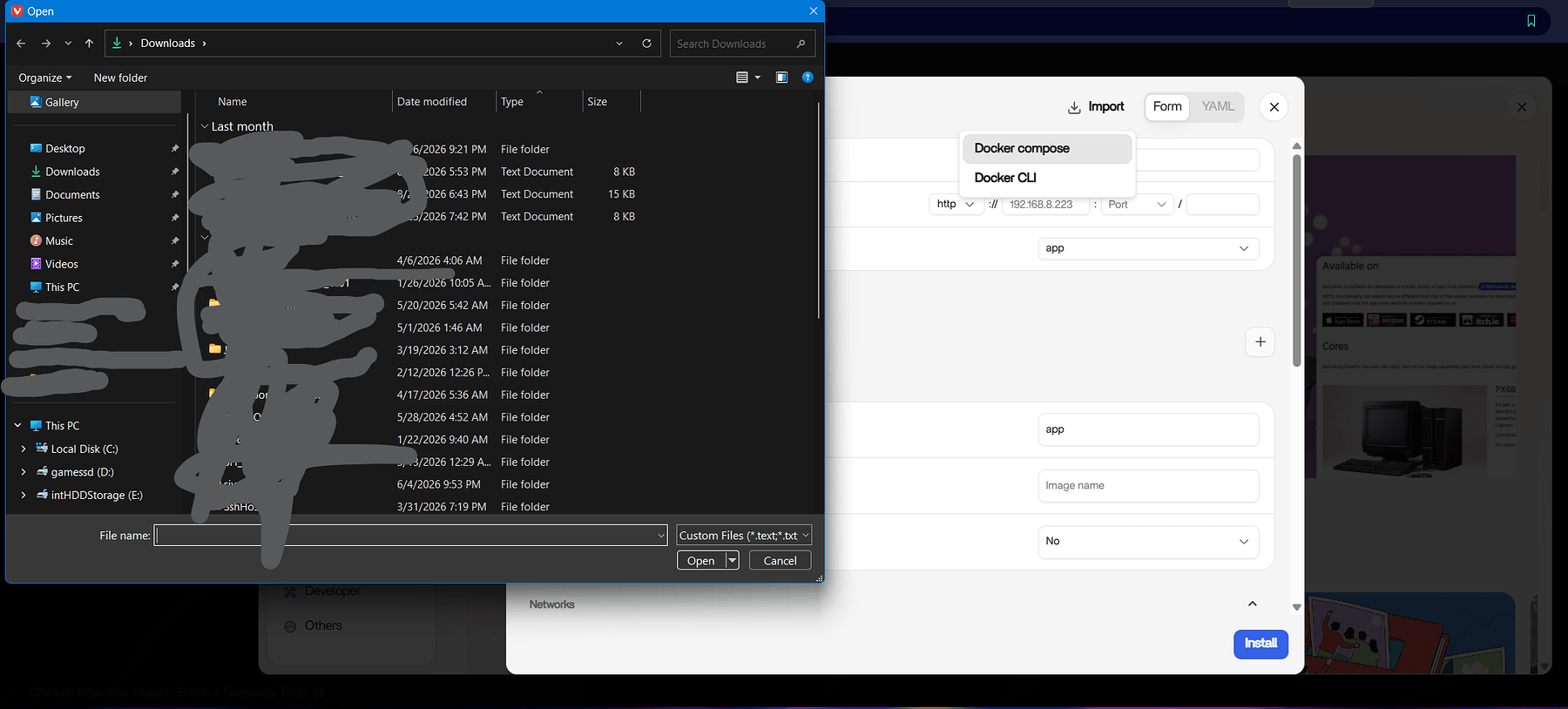The height and width of the screenshot is (709, 1568).
Task: Click the File name input field
Action: [x=411, y=536]
